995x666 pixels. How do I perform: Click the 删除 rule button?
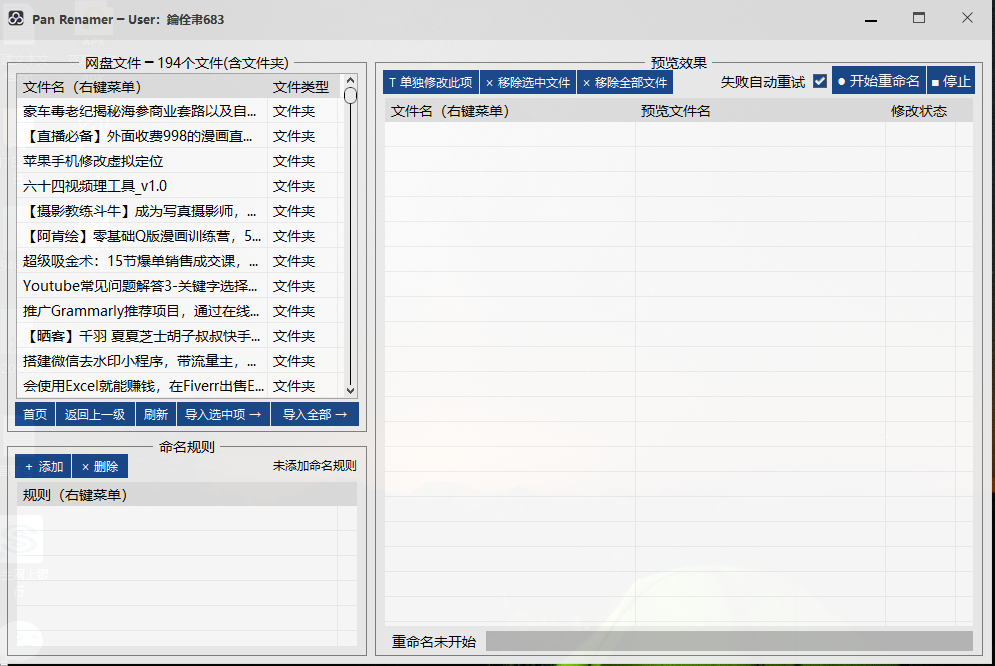100,466
